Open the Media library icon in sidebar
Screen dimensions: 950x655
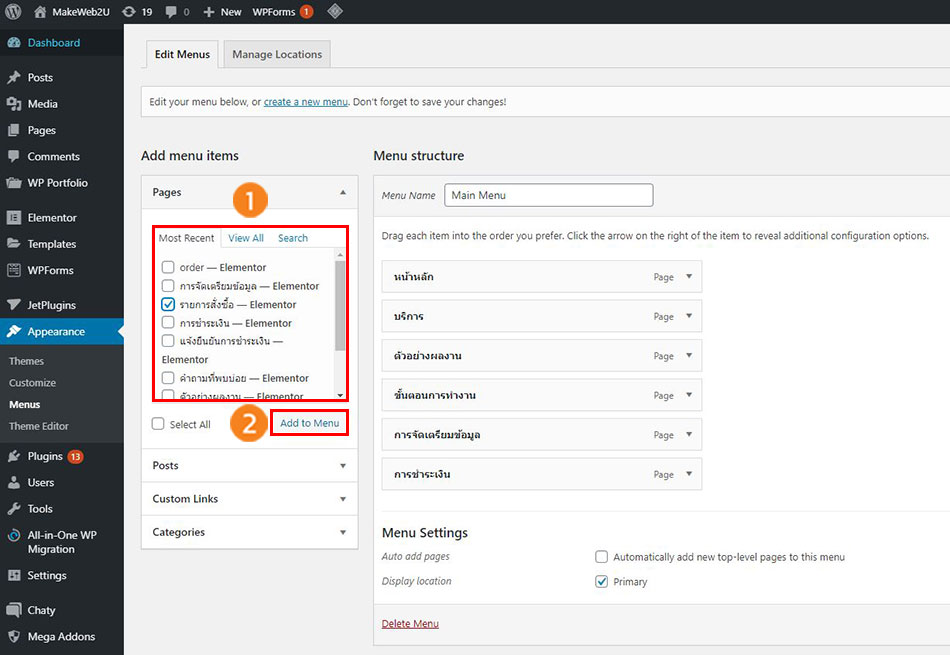(14, 104)
